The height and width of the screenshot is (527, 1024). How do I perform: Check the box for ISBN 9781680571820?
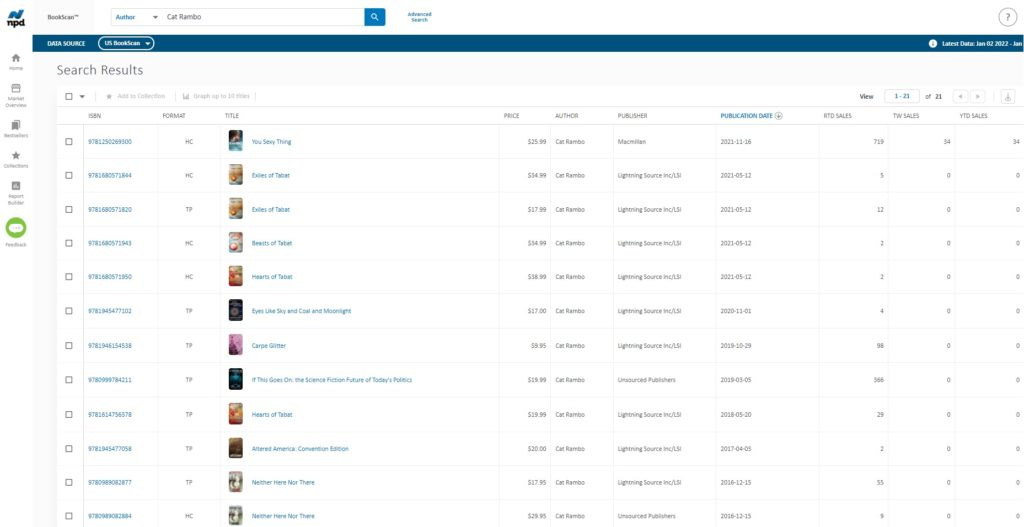(69, 210)
